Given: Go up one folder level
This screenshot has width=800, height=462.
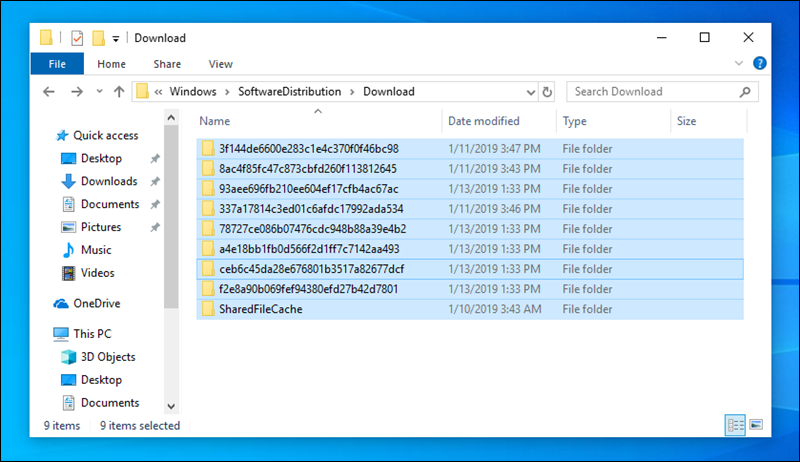Looking at the screenshot, I should coord(119,92).
